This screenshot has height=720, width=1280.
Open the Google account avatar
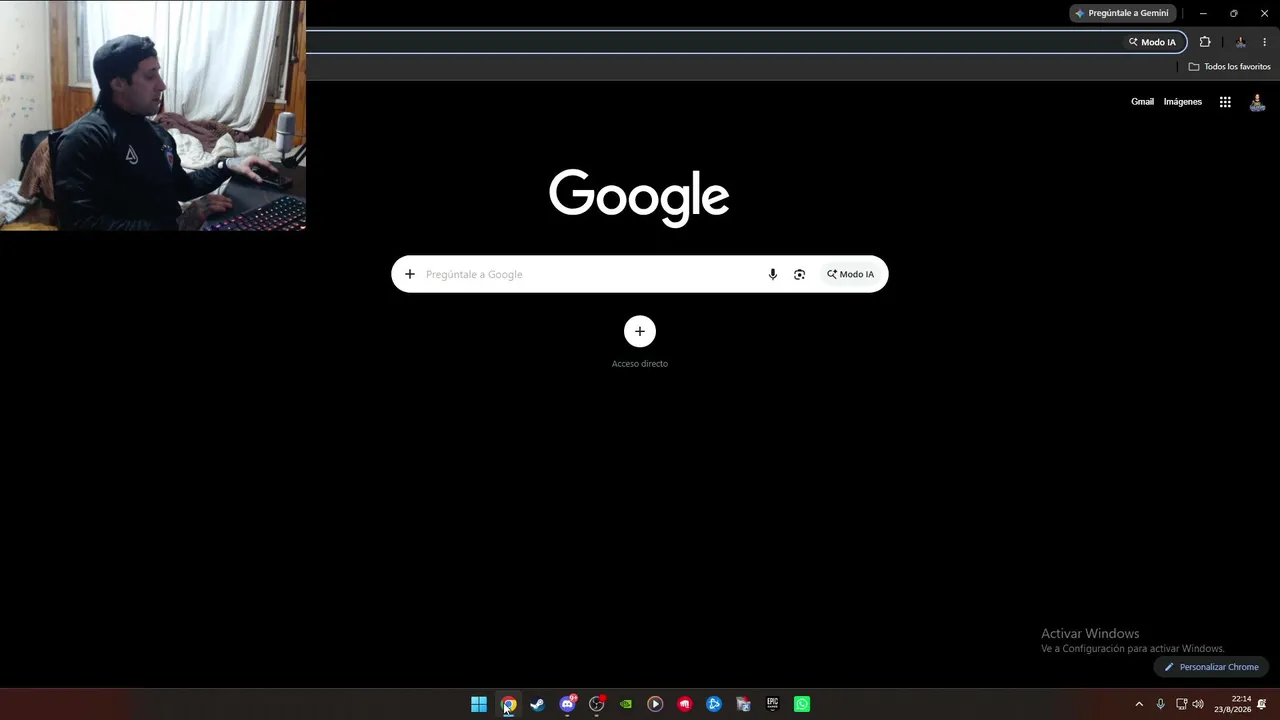(1257, 102)
